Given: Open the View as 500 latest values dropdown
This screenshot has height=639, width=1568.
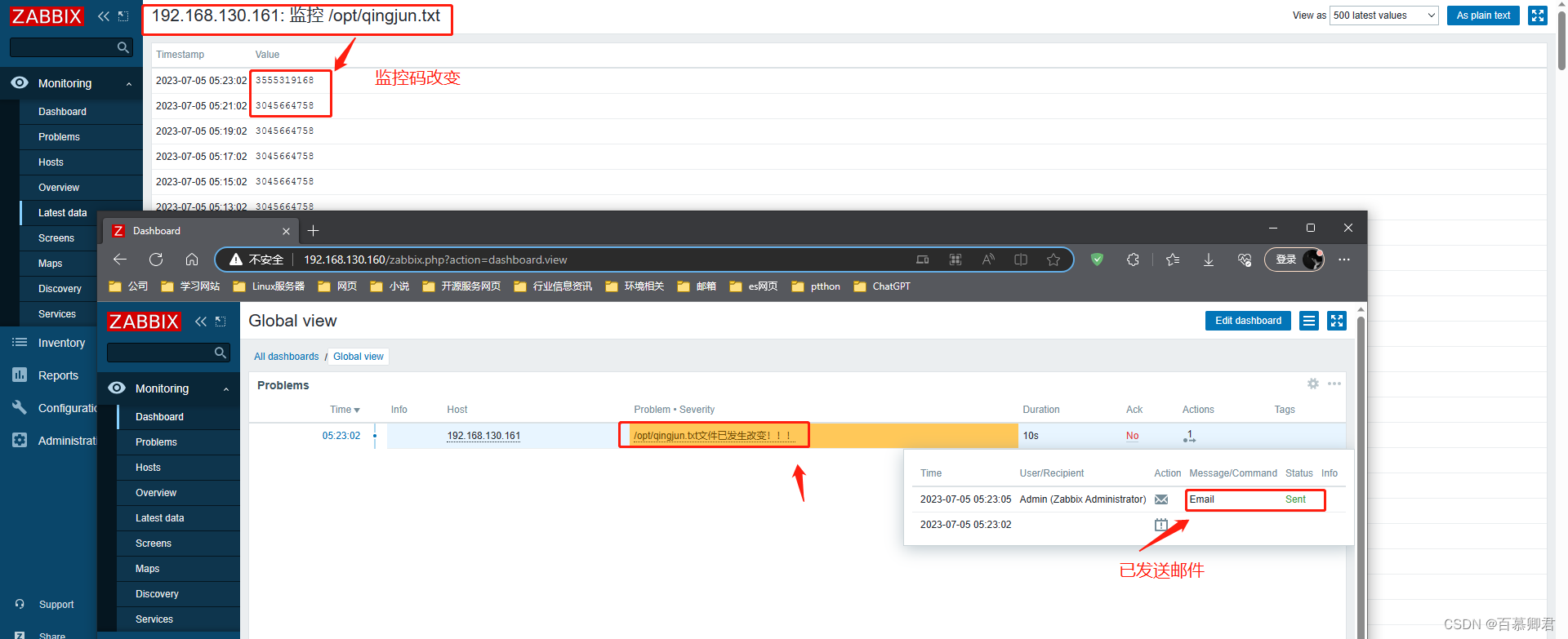Looking at the screenshot, I should coord(1384,16).
